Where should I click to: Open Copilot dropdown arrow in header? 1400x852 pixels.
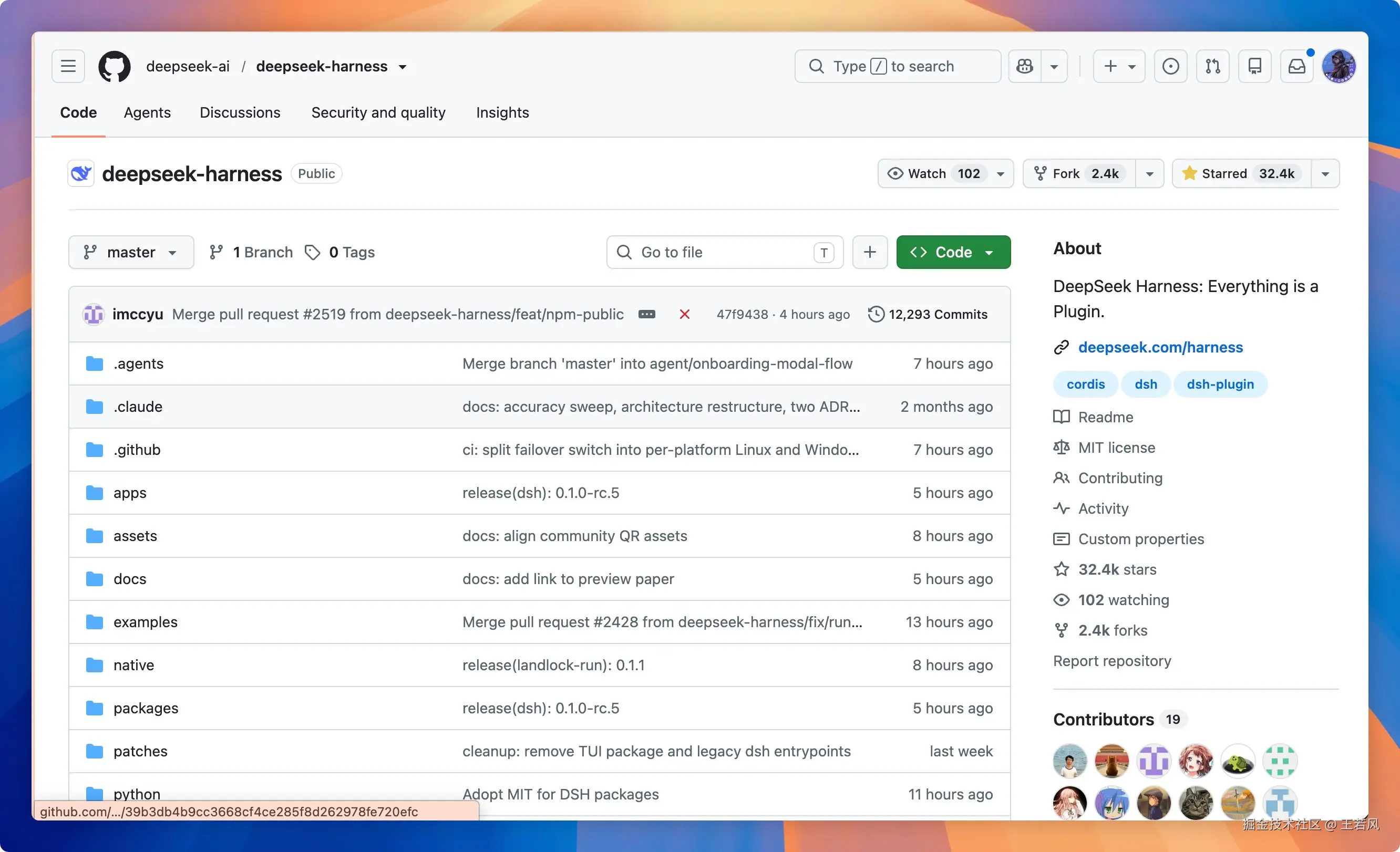[1054, 67]
